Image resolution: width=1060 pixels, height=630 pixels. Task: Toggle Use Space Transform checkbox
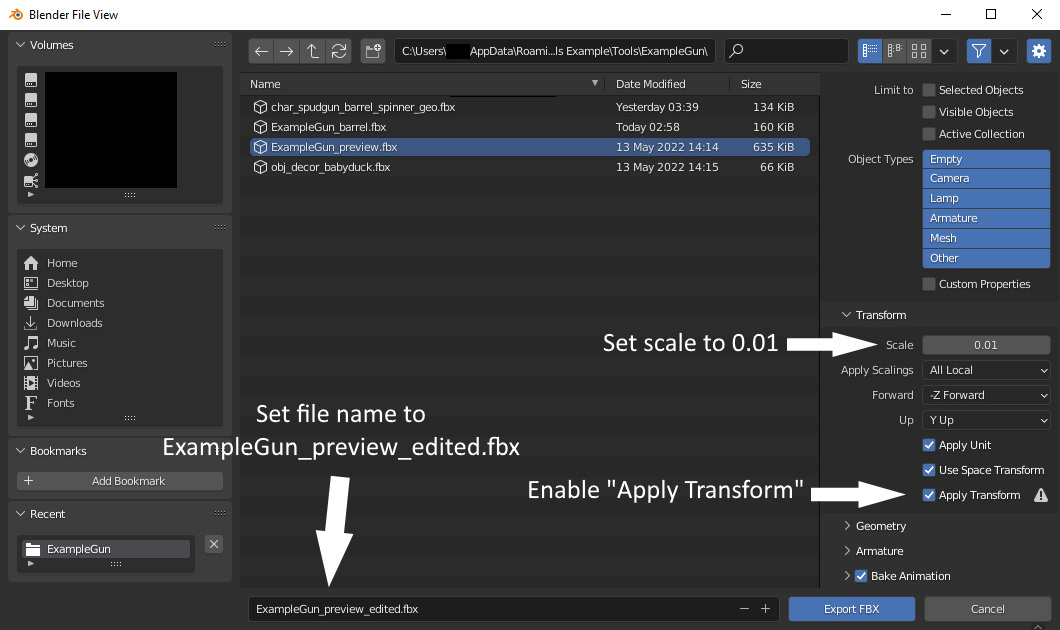click(x=929, y=470)
